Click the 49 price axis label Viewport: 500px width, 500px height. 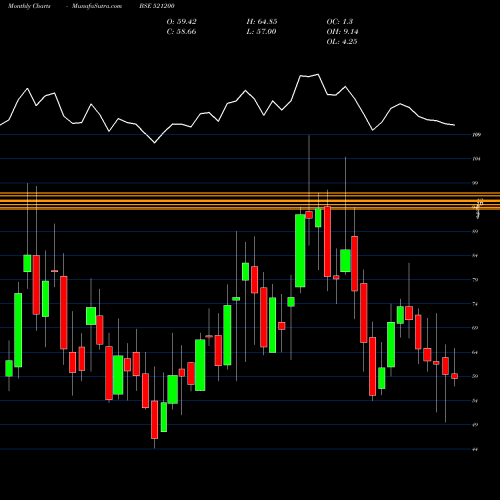[x=475, y=425]
